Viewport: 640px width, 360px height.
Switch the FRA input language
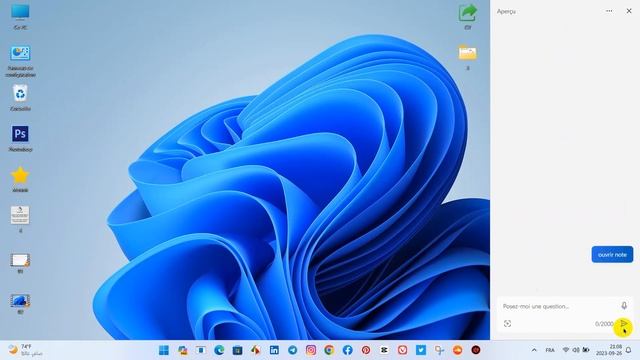(x=550, y=350)
